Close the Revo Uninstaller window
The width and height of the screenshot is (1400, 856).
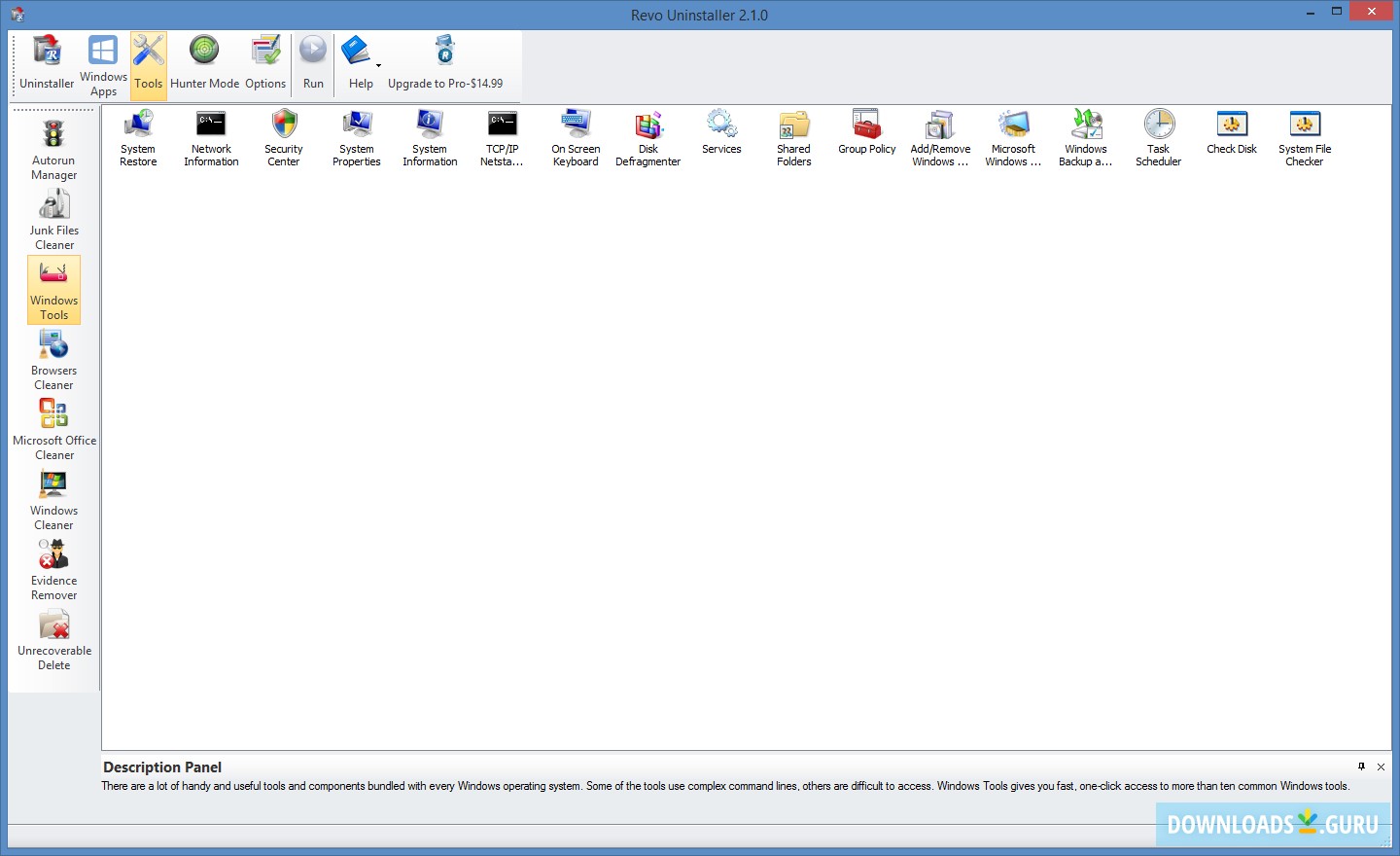[1372, 12]
